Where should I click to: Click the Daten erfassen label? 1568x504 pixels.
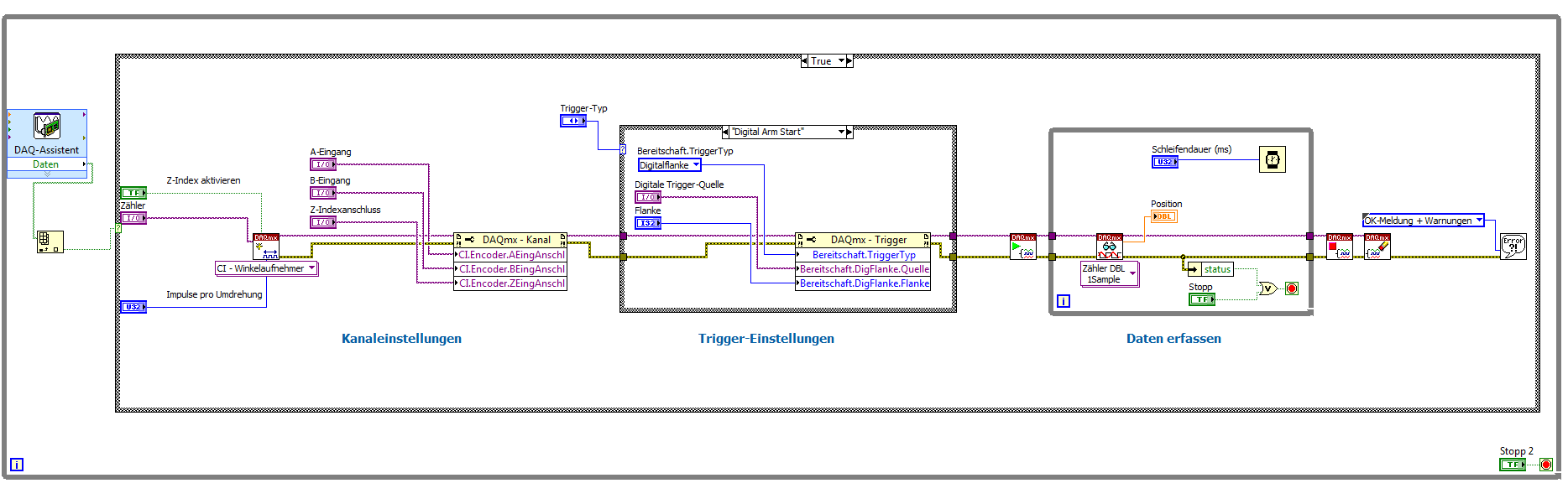coord(1173,339)
